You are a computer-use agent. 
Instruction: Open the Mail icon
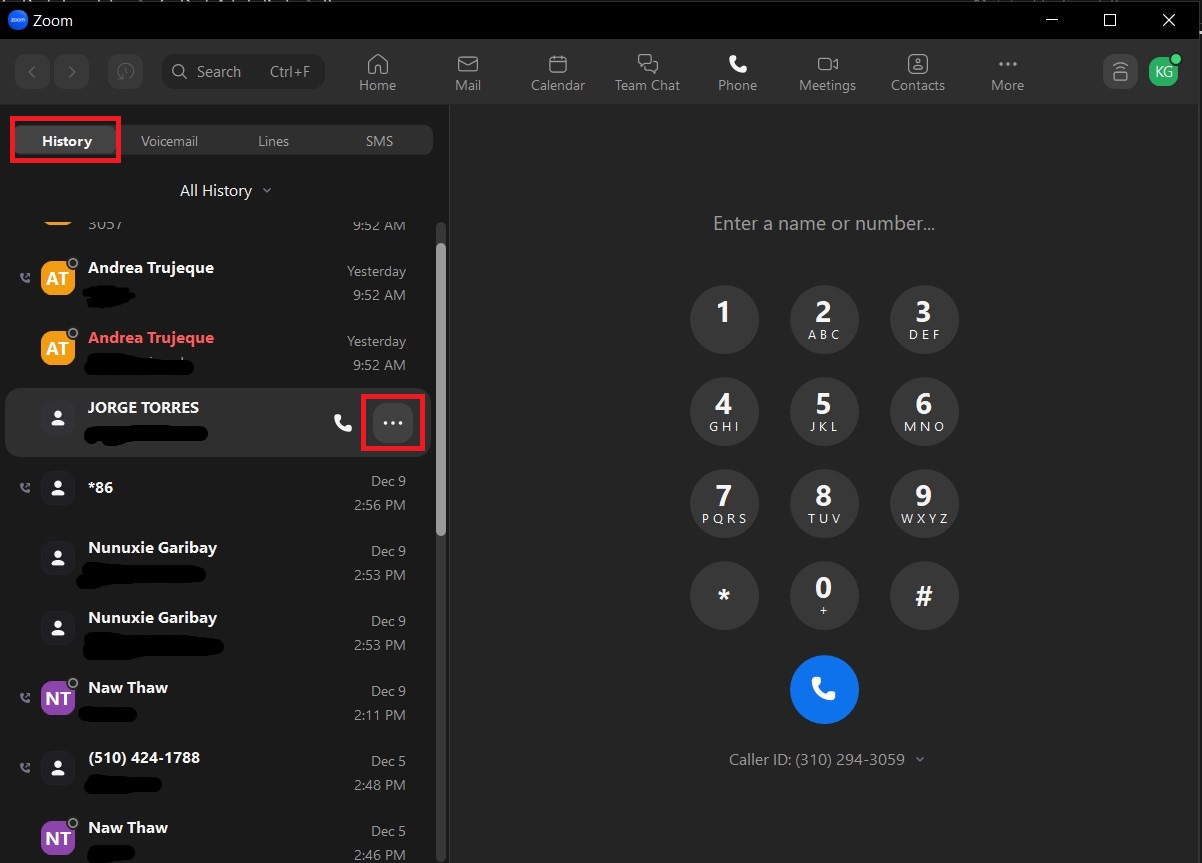click(468, 62)
